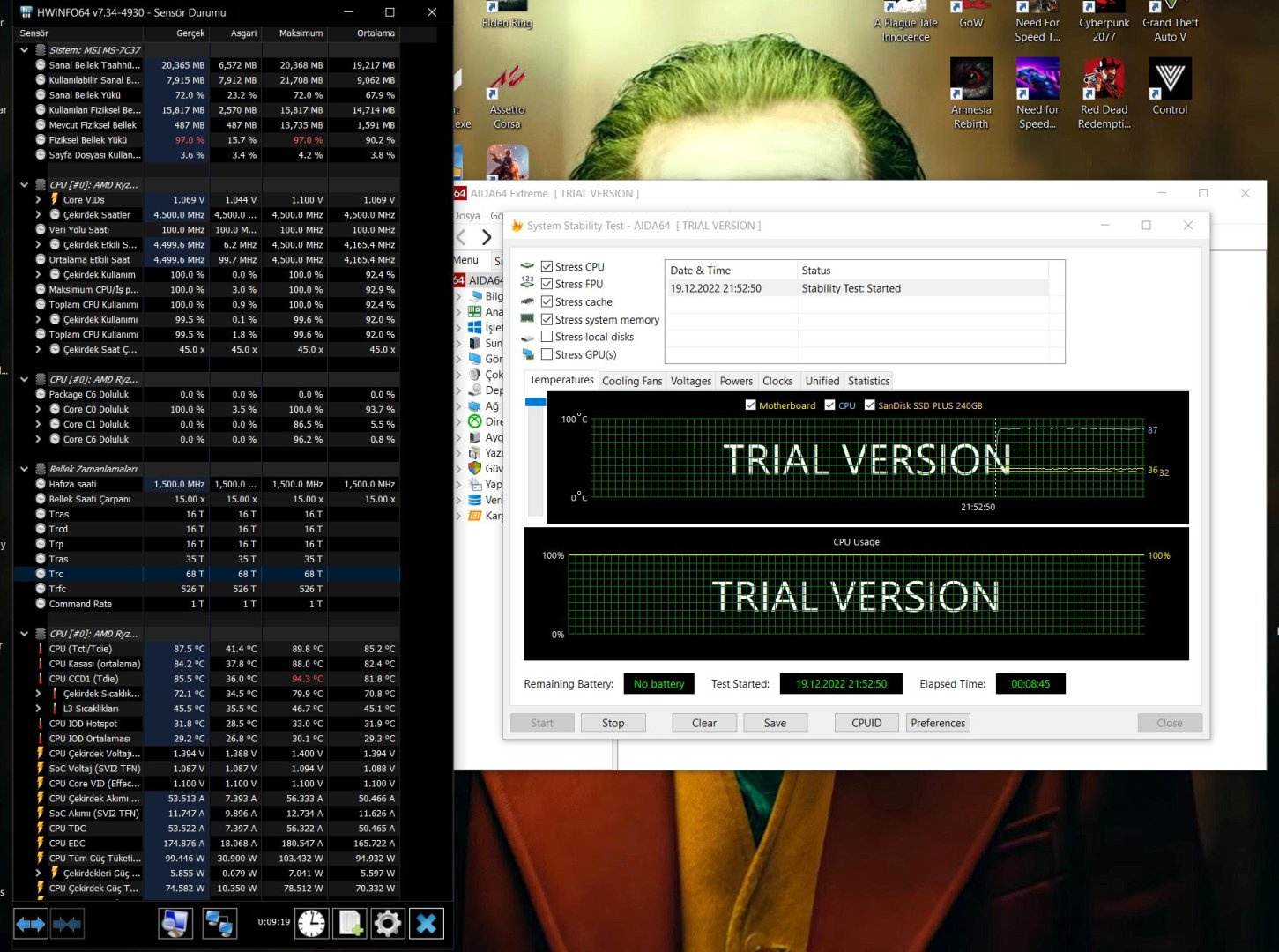Select the CPU (Tctl/Tdie) temperature row
This screenshot has height=952, width=1279.
tap(207, 649)
